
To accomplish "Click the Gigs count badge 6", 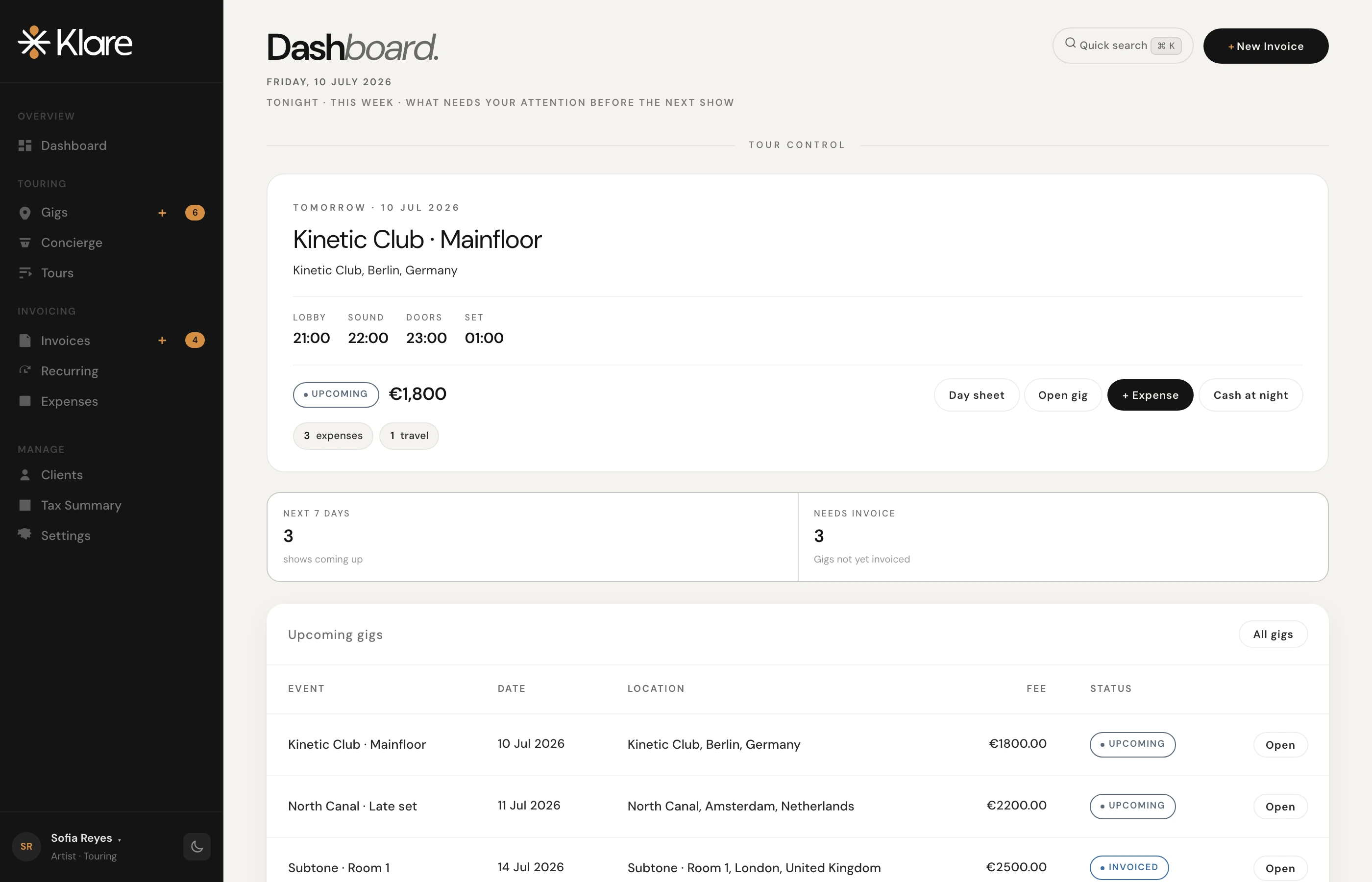I will pyautogui.click(x=195, y=213).
